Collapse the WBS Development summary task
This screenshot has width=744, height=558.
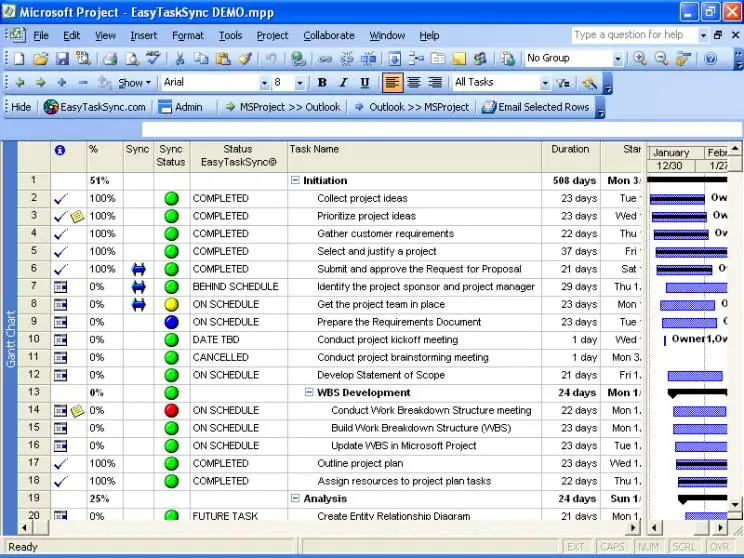pos(309,392)
